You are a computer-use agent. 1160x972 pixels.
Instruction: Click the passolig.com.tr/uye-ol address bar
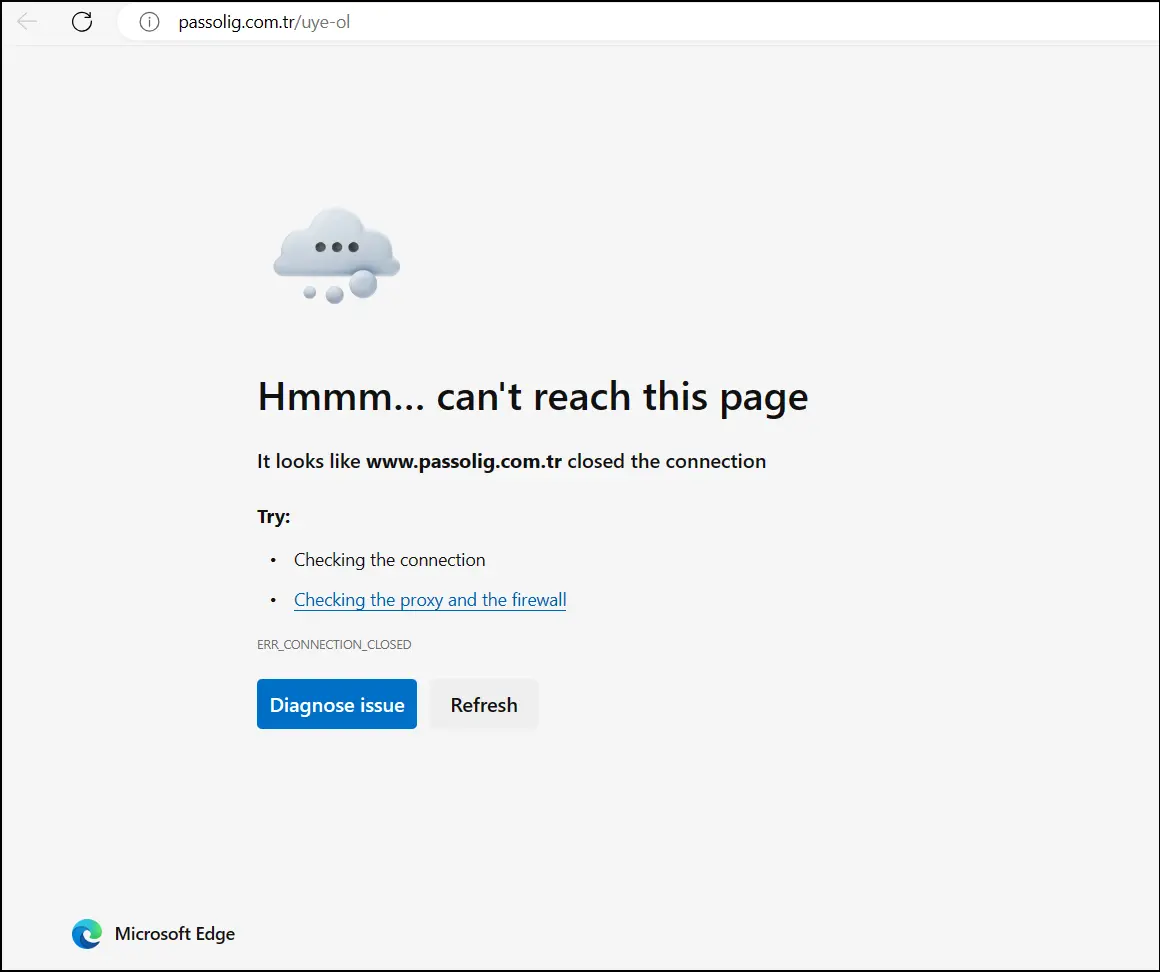pos(638,22)
